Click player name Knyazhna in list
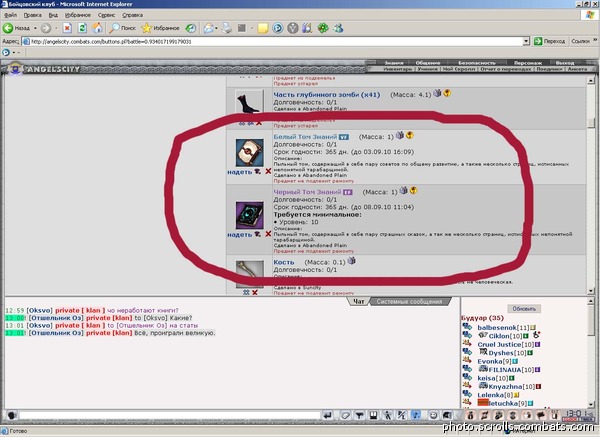 [x=505, y=386]
